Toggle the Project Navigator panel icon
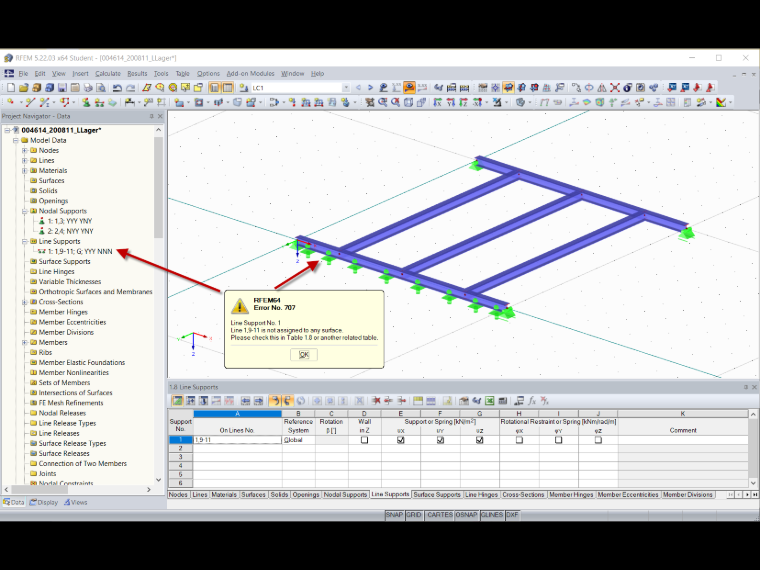Viewport: 760px width, 570px height. tap(214, 88)
